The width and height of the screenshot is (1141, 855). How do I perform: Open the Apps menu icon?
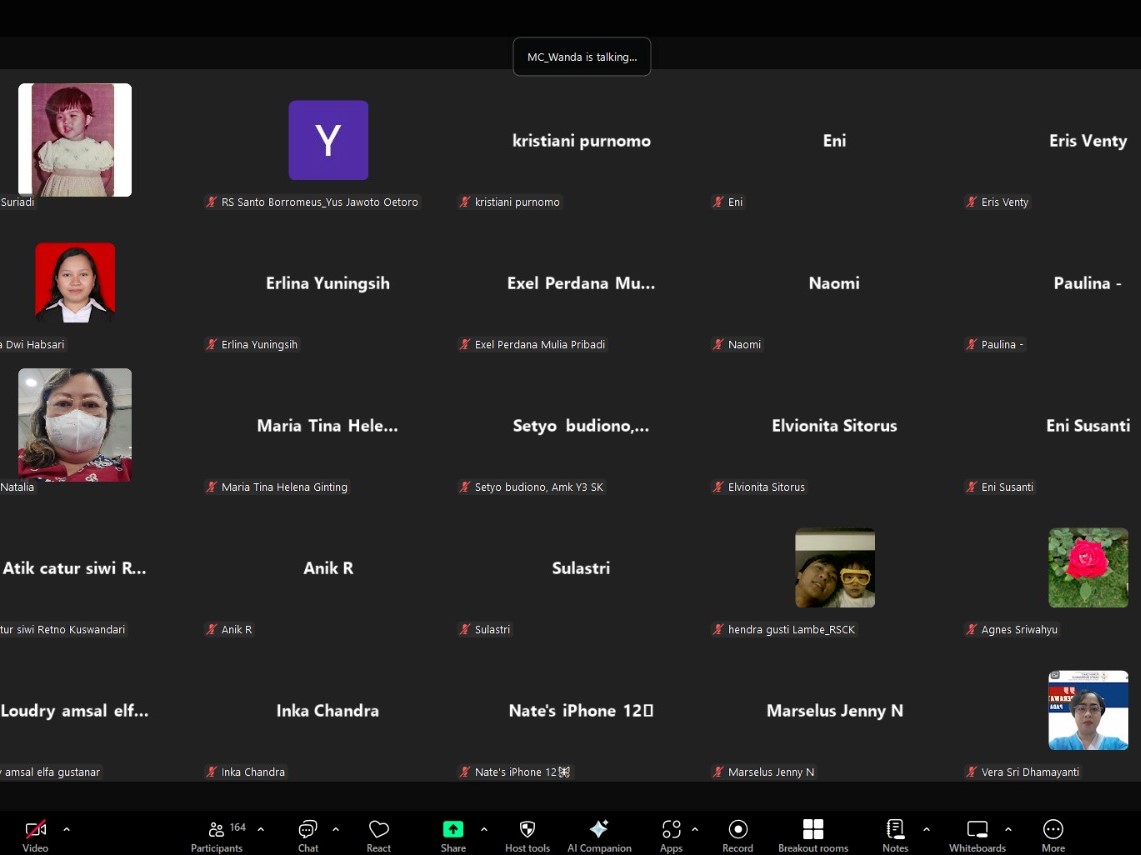point(671,835)
